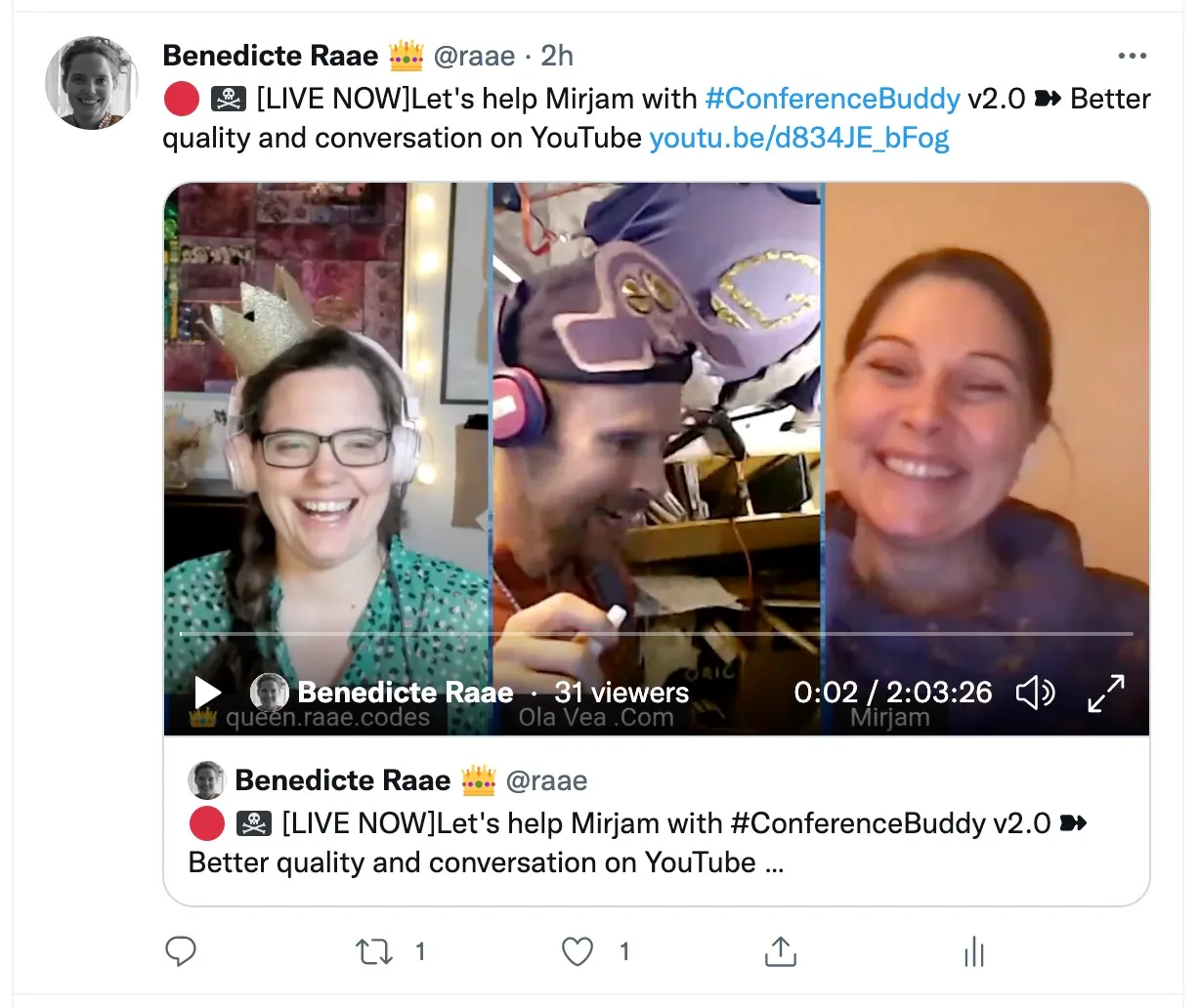Open Benedicte Raae's profile avatar
This screenshot has width=1200, height=1008.
click(x=92, y=83)
